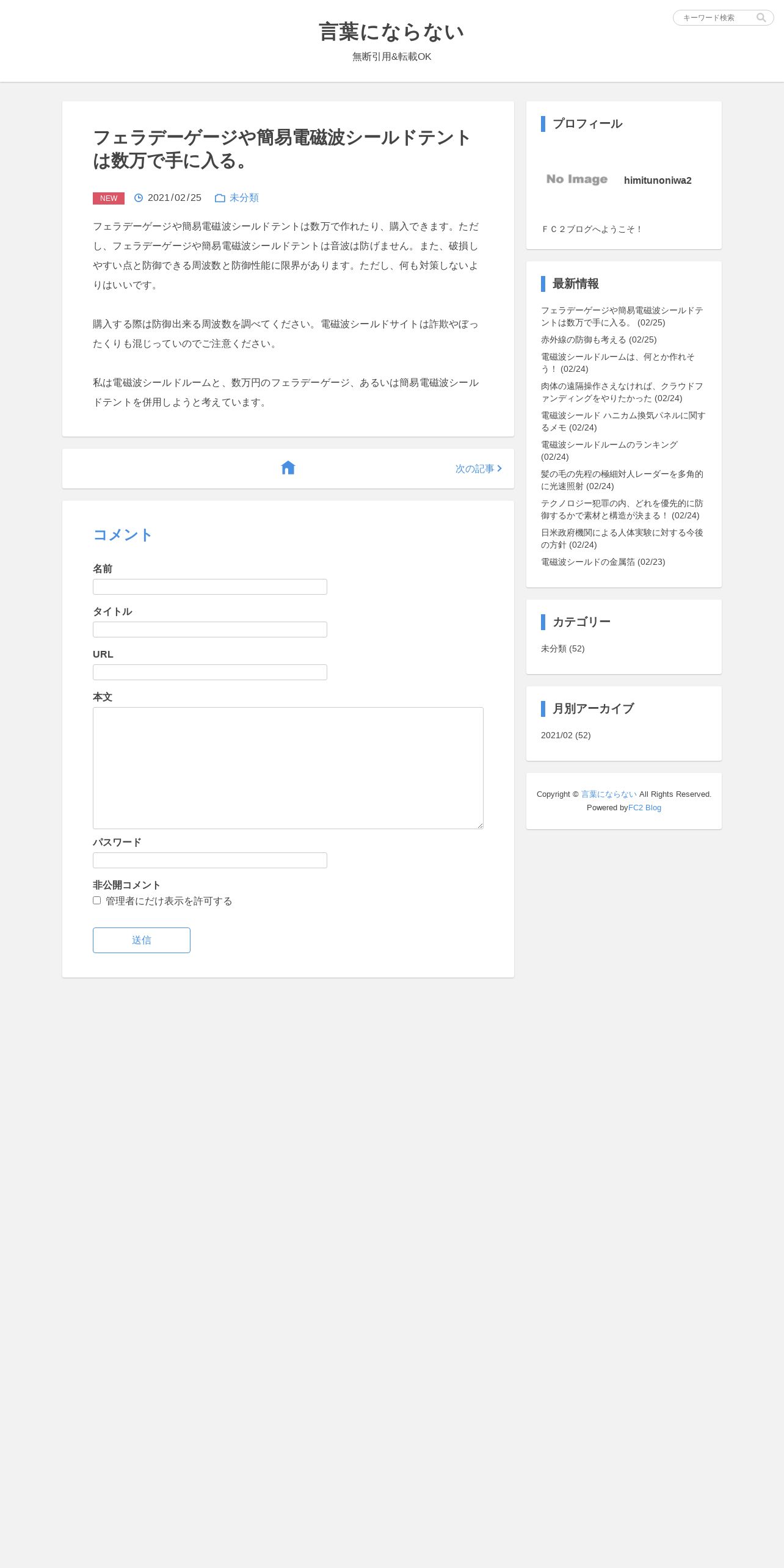Open 未分類 (52) category in sidebar
The width and height of the screenshot is (784, 1568).
pyautogui.click(x=562, y=648)
